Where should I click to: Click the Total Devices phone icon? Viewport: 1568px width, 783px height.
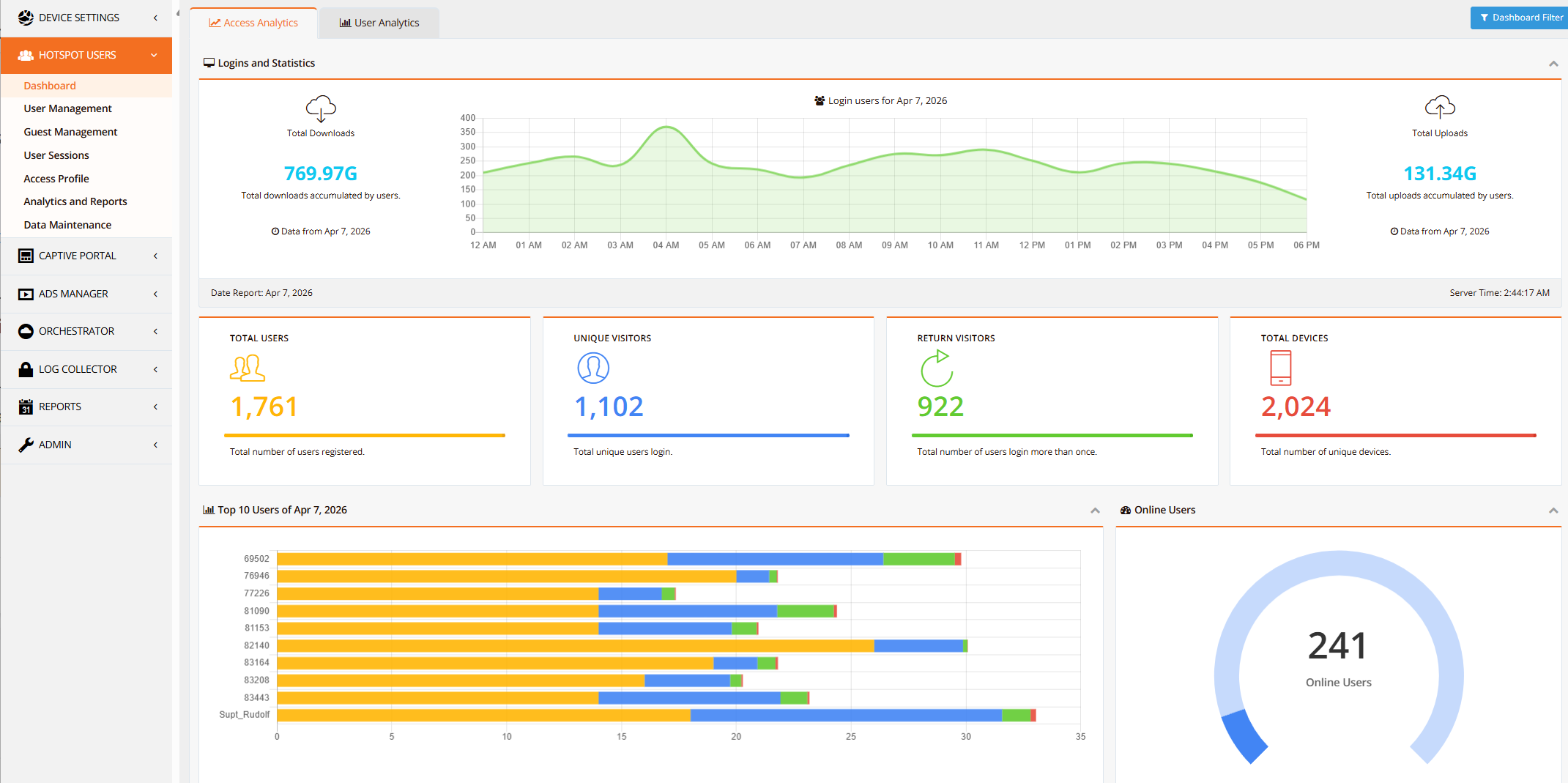click(x=1280, y=368)
